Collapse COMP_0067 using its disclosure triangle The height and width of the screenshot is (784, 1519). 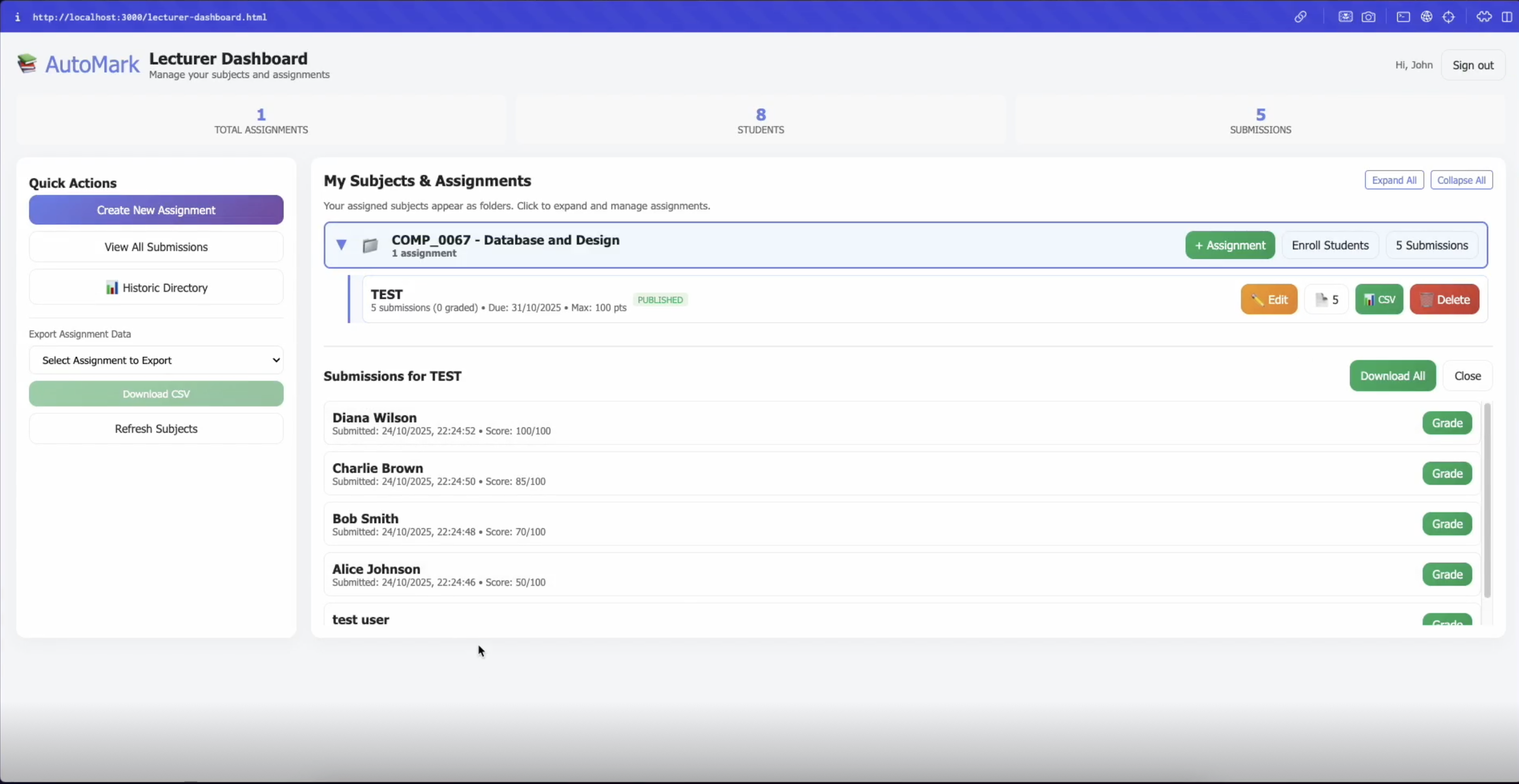click(341, 245)
